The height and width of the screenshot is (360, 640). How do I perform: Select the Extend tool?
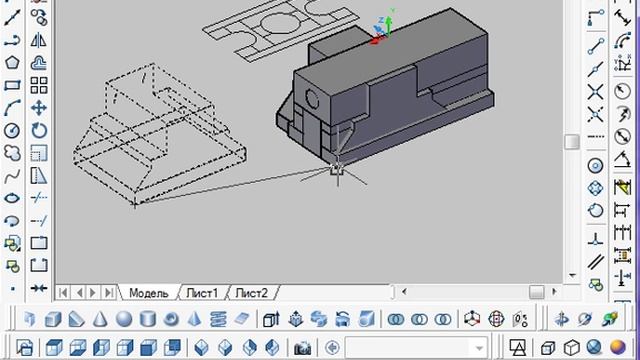(39, 221)
